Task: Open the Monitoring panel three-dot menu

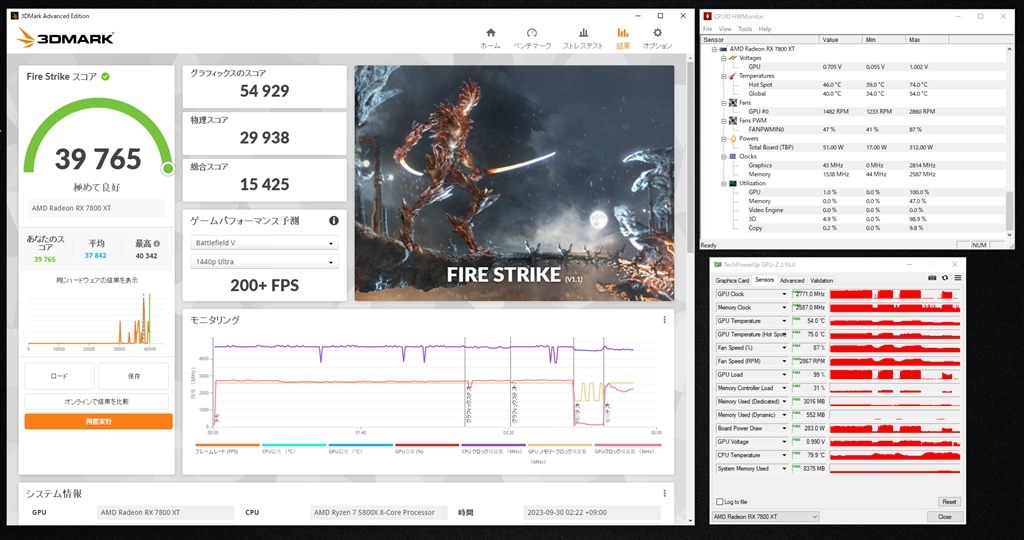Action: (664, 320)
